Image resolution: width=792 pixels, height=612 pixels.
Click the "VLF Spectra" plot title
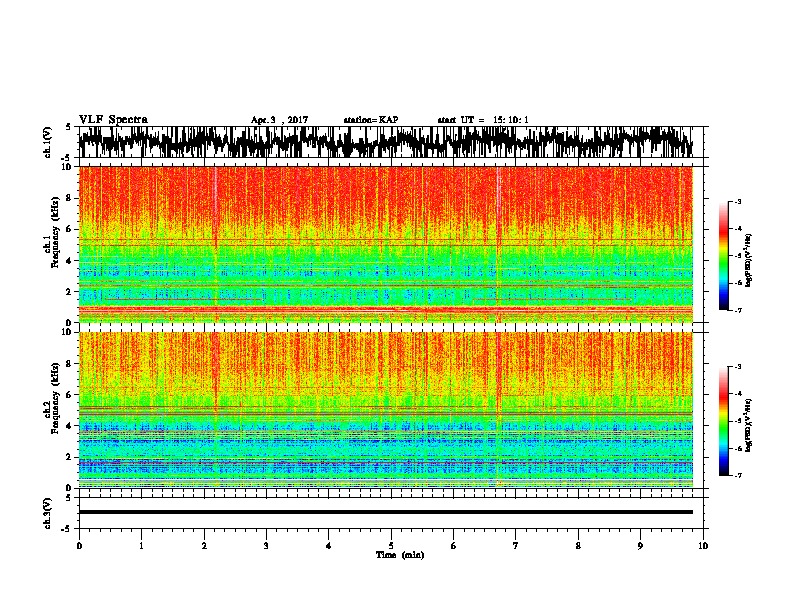click(113, 120)
